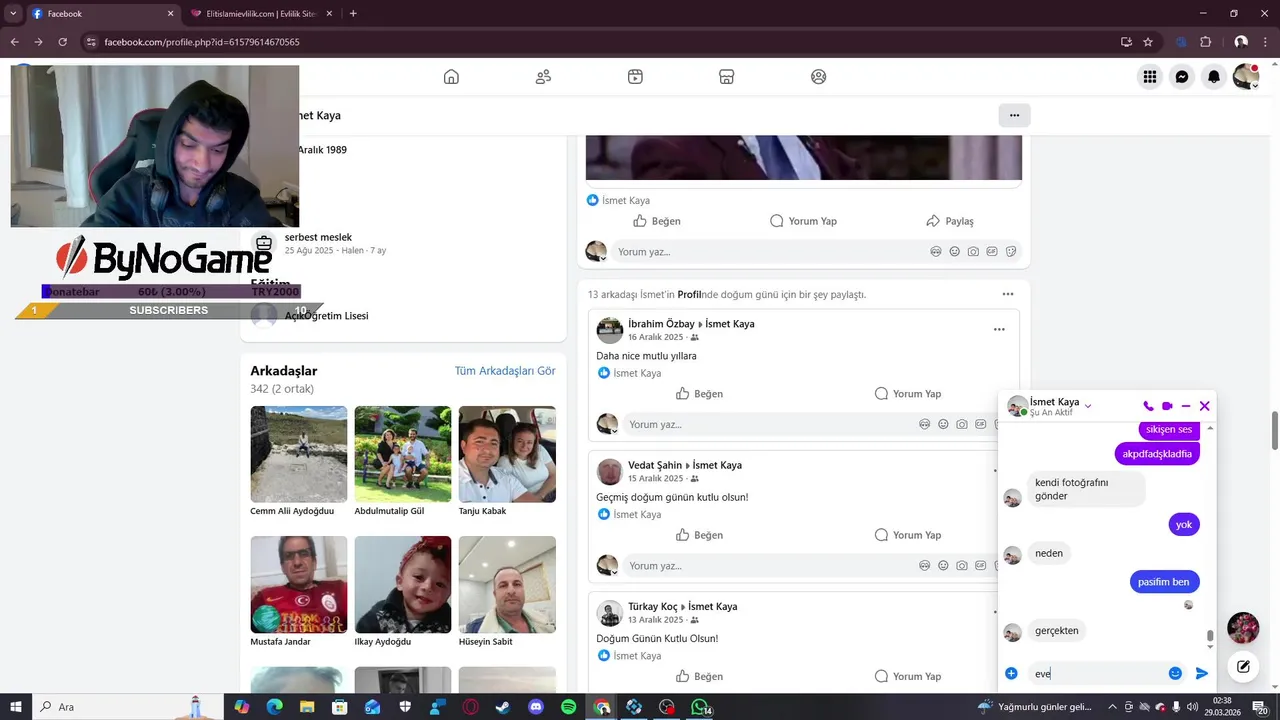Open Abdulmutalip Gül friend photo

(403, 454)
